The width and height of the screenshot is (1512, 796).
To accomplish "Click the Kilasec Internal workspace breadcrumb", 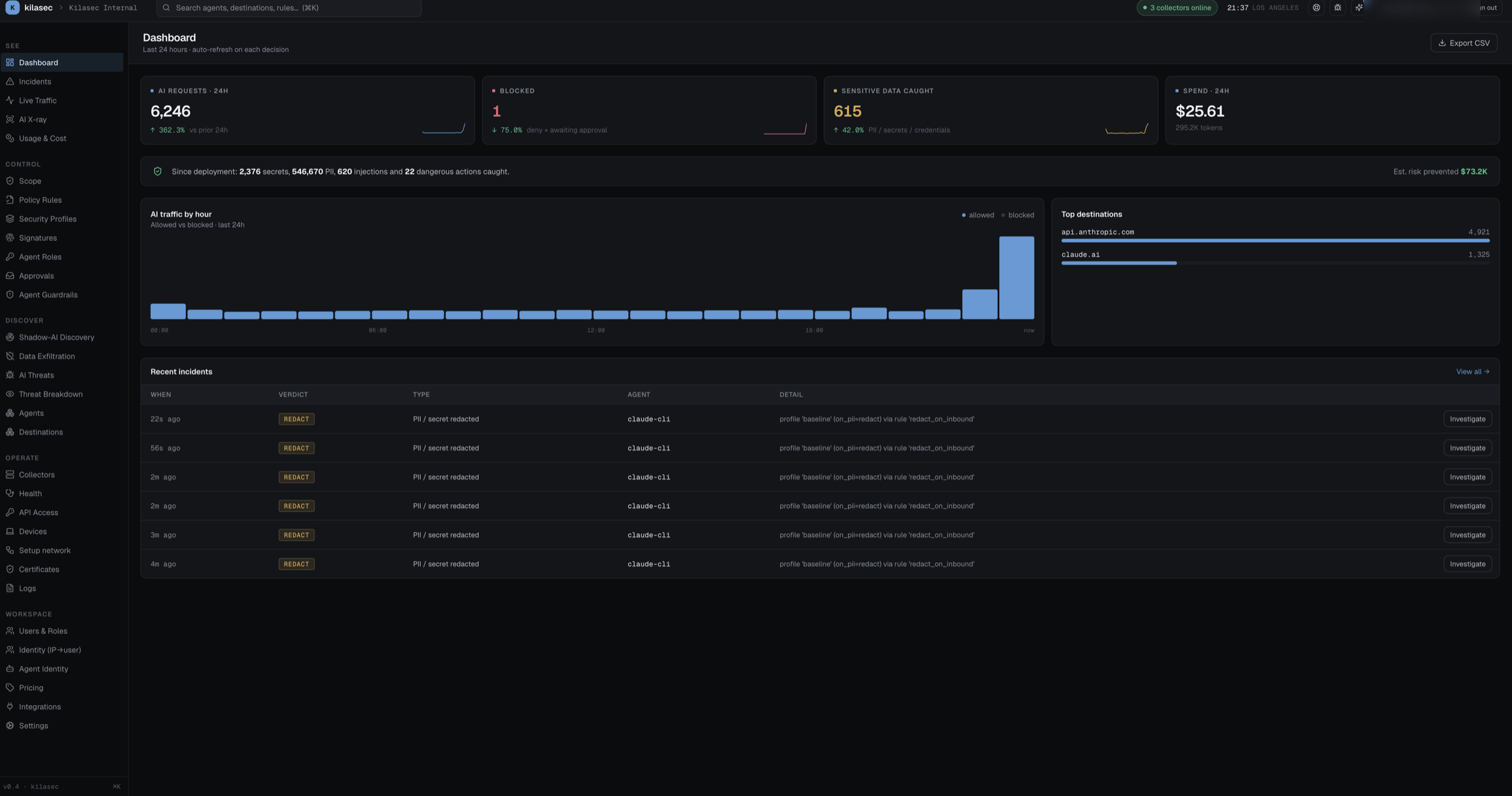I will tap(103, 8).
